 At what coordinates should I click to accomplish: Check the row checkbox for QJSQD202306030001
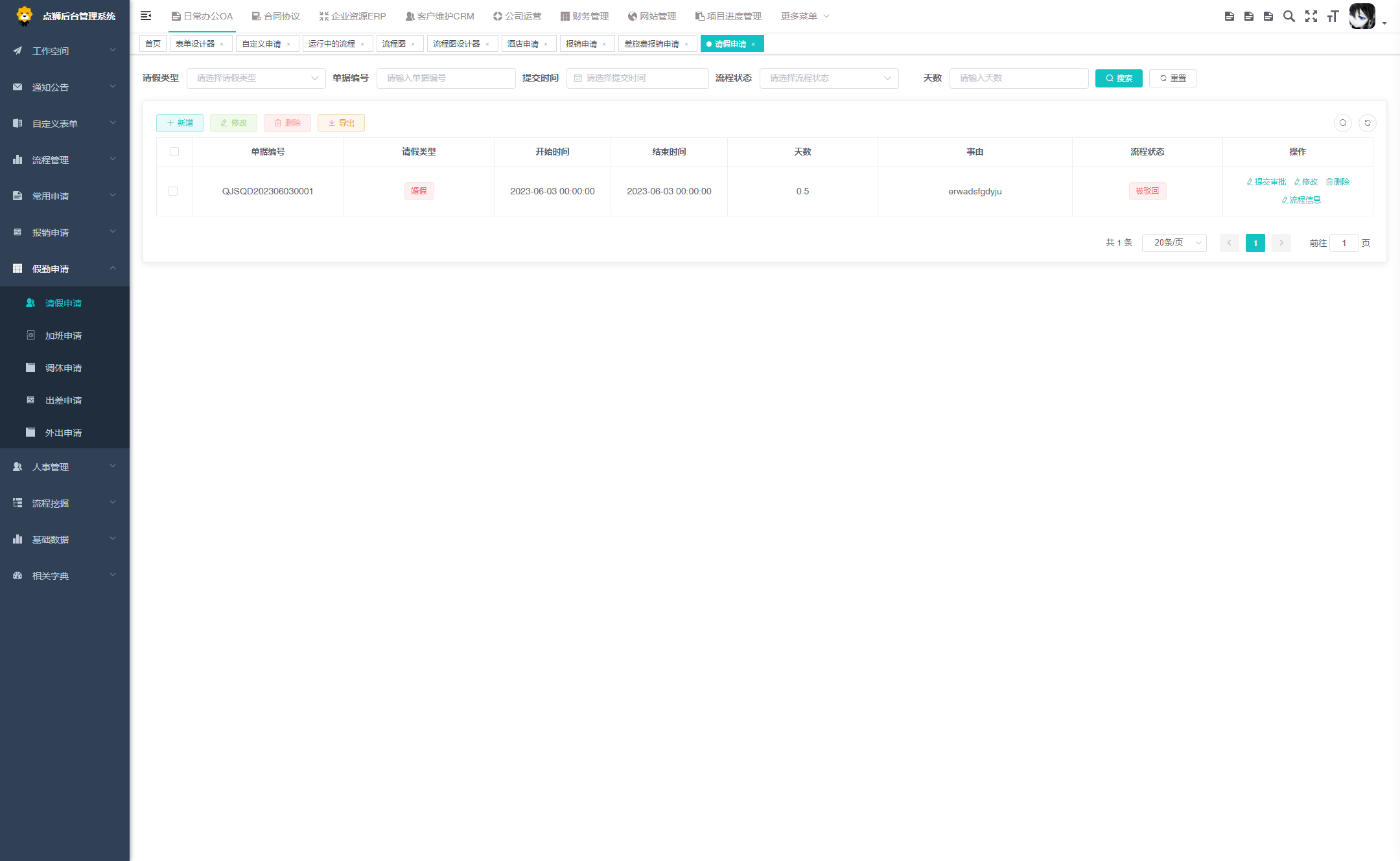pos(173,191)
